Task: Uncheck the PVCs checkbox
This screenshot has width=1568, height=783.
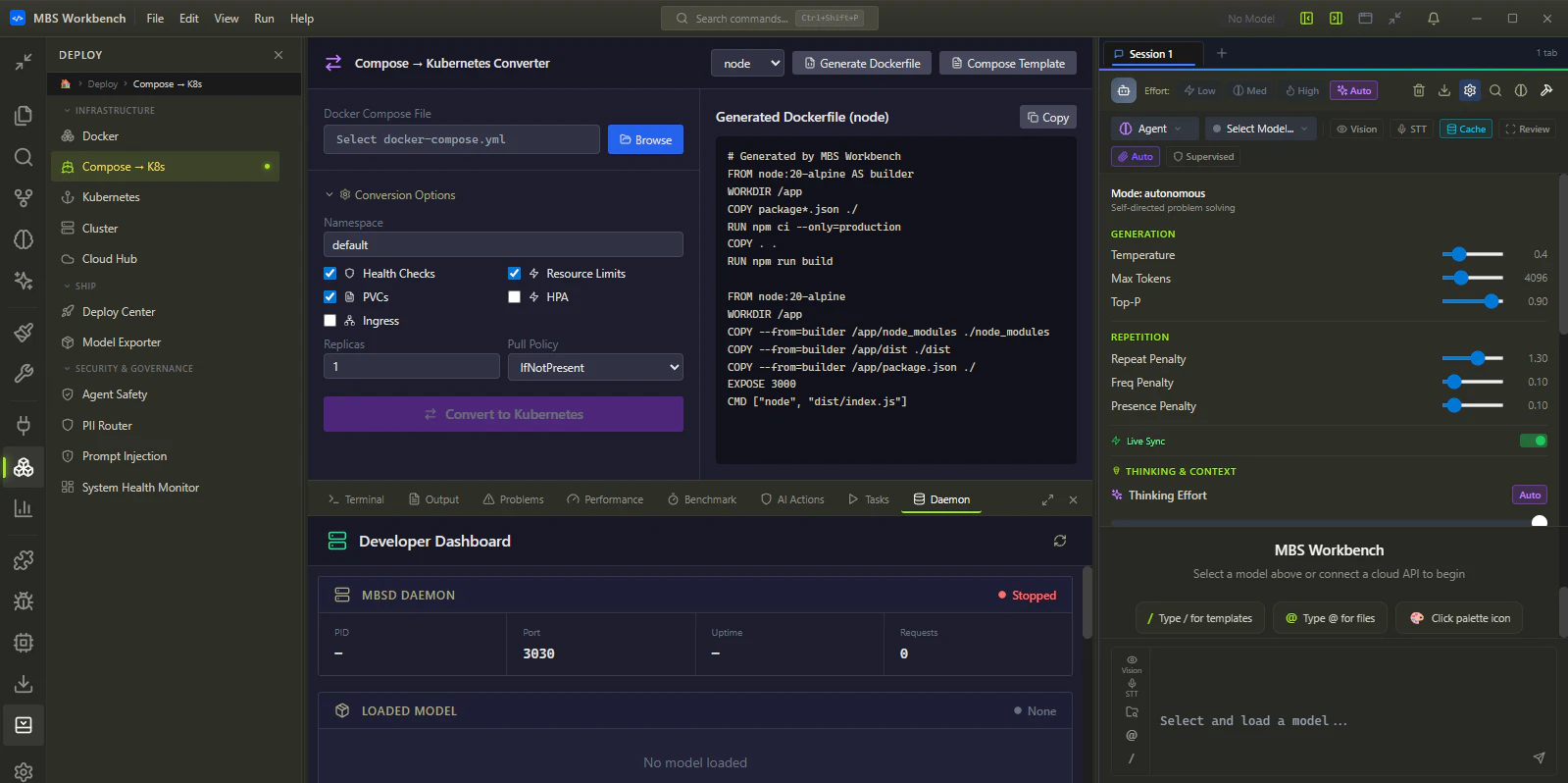Action: [329, 297]
